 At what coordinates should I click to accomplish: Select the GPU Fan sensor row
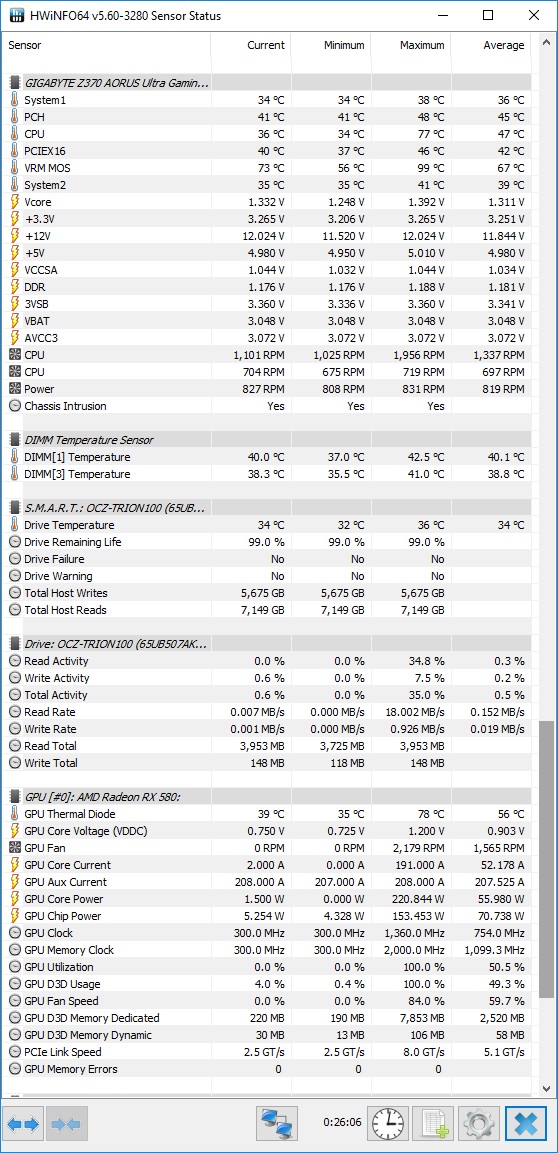tap(266, 848)
